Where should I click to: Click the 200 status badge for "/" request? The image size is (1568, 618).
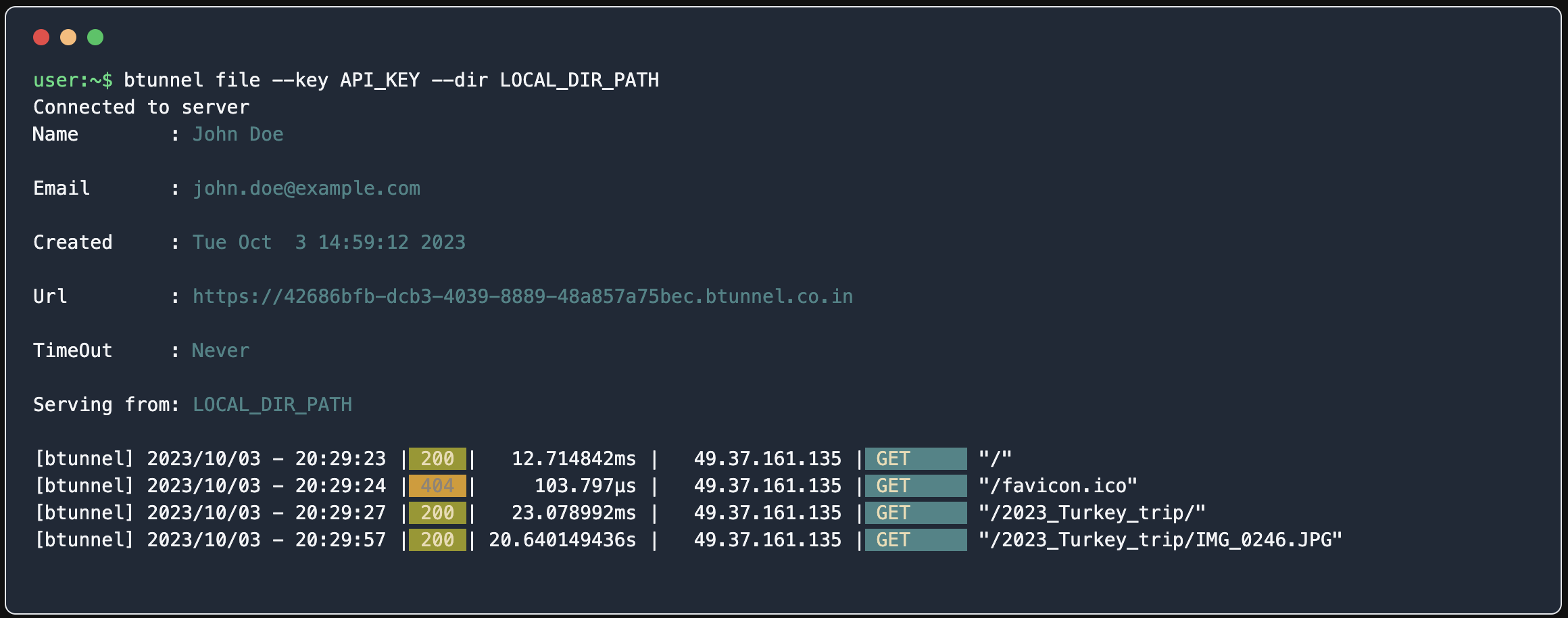437,458
